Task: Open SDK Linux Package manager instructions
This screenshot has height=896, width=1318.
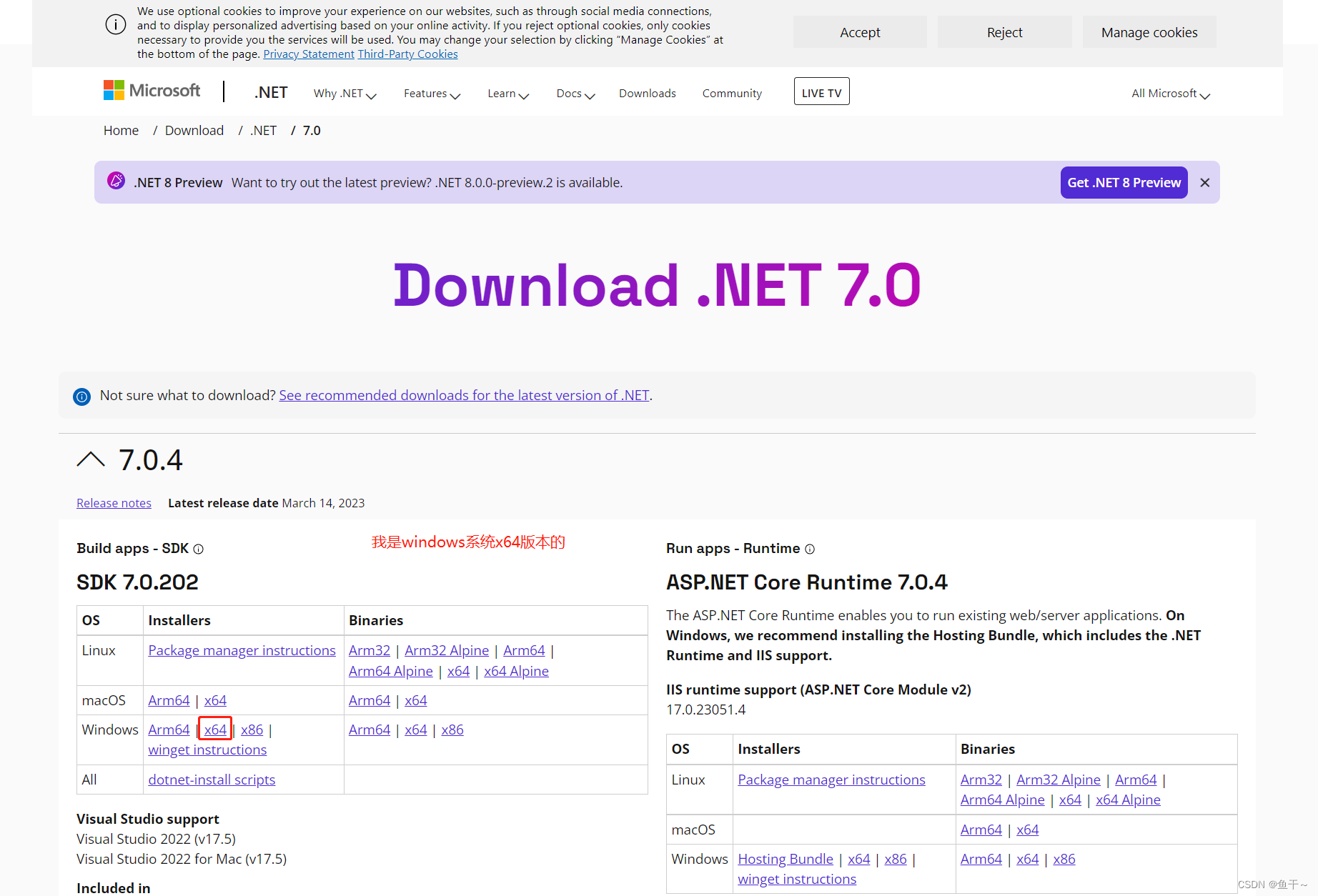Action: click(242, 650)
